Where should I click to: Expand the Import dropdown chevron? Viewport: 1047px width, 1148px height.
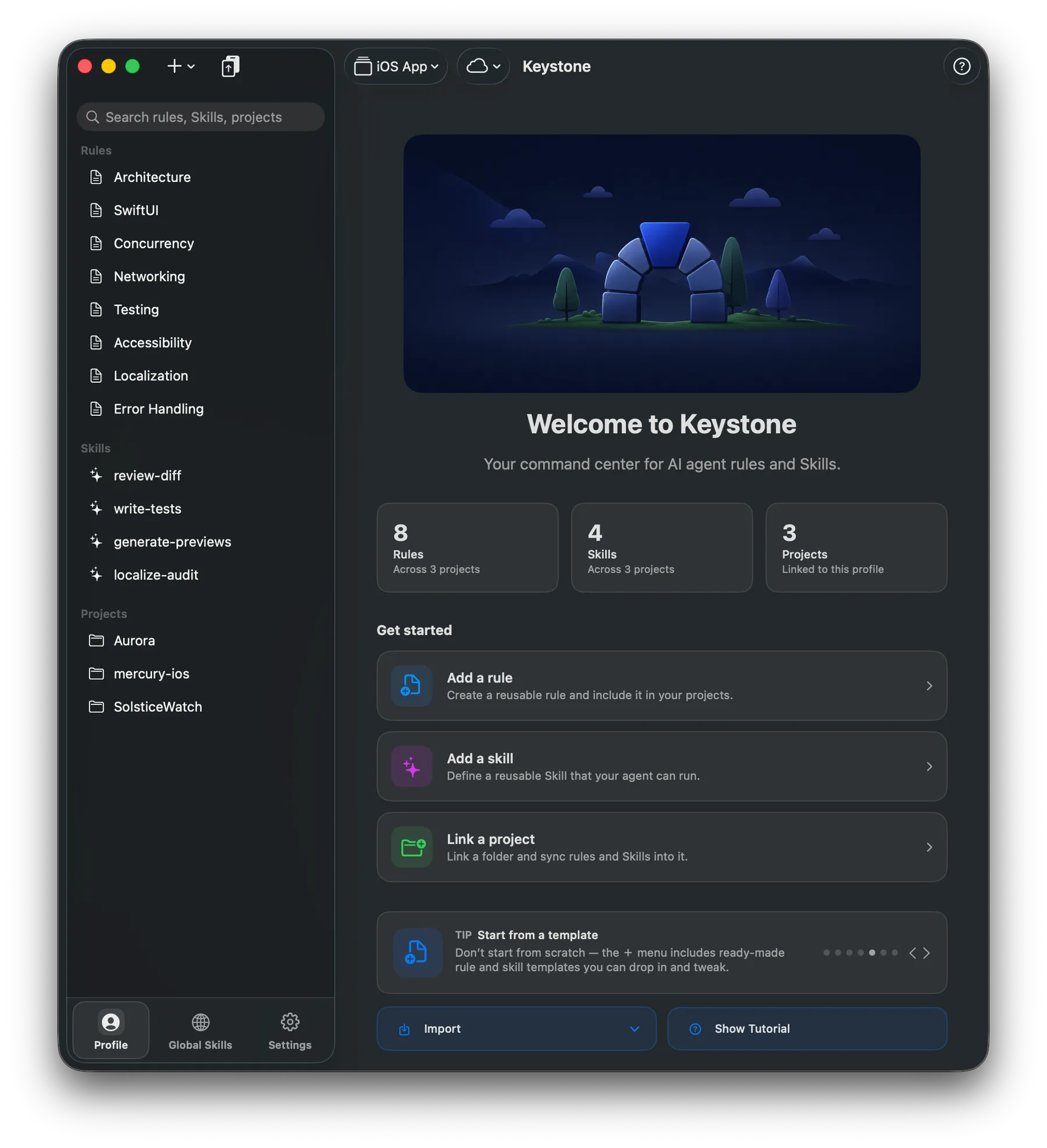(x=635, y=1029)
